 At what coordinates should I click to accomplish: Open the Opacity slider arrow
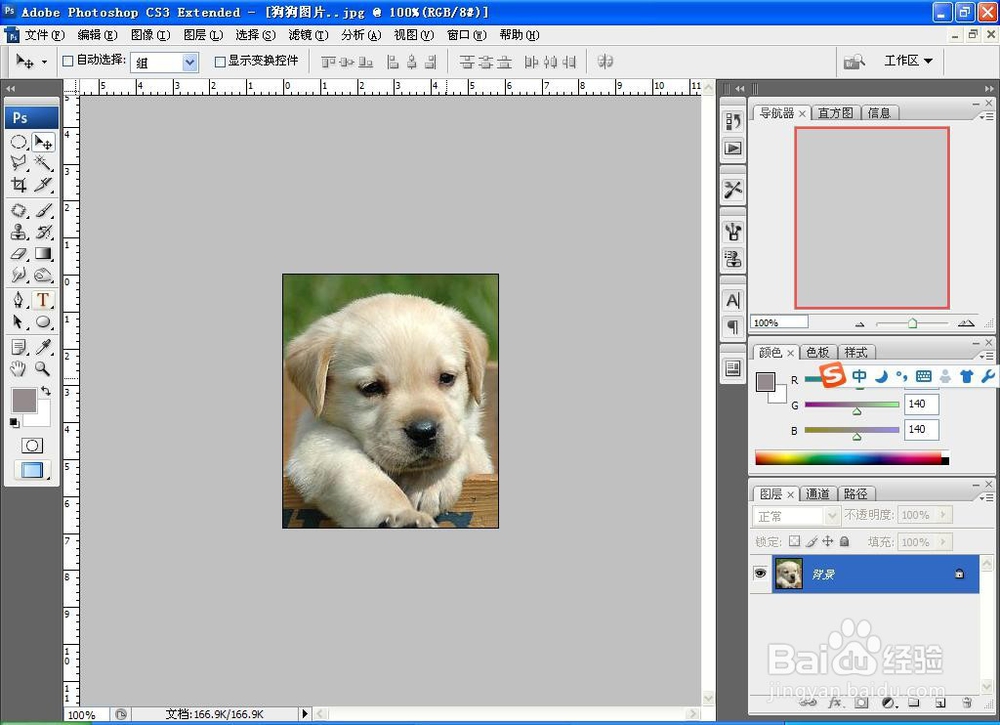pos(943,515)
